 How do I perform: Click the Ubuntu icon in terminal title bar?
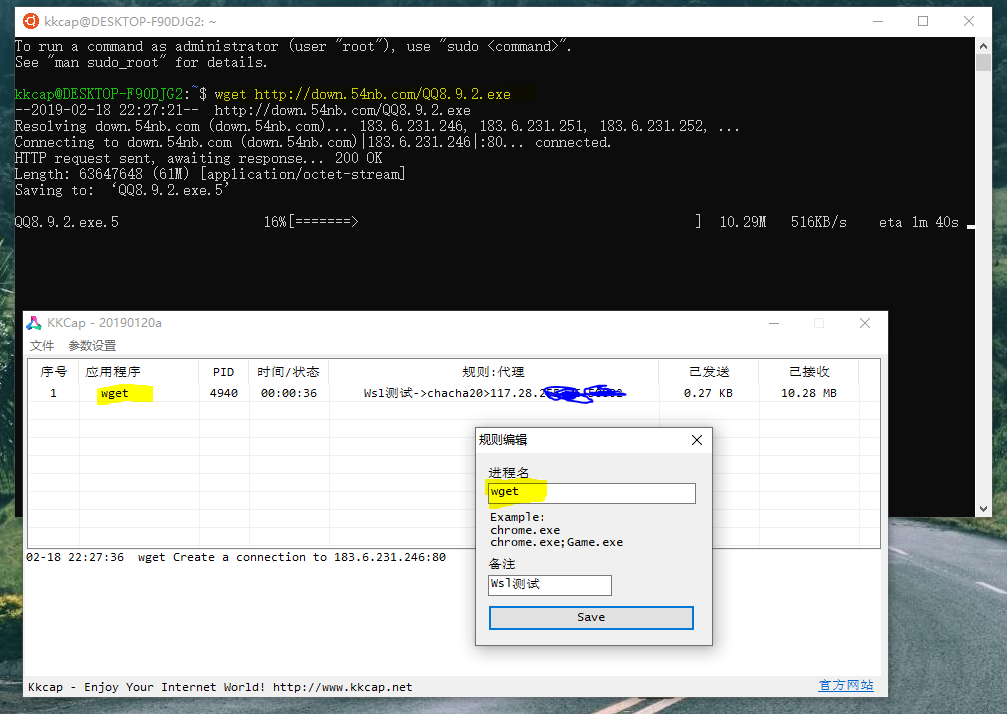click(x=30, y=21)
